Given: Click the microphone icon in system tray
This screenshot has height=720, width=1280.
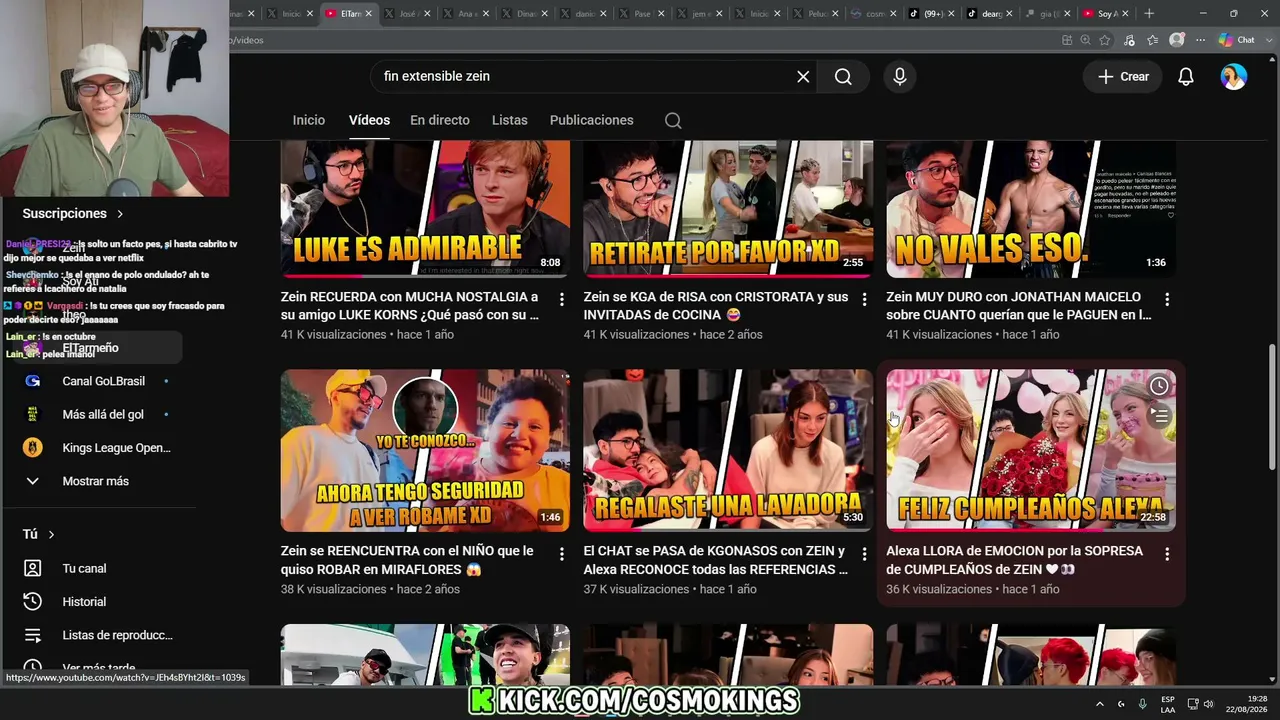Looking at the screenshot, I should (x=1143, y=704).
